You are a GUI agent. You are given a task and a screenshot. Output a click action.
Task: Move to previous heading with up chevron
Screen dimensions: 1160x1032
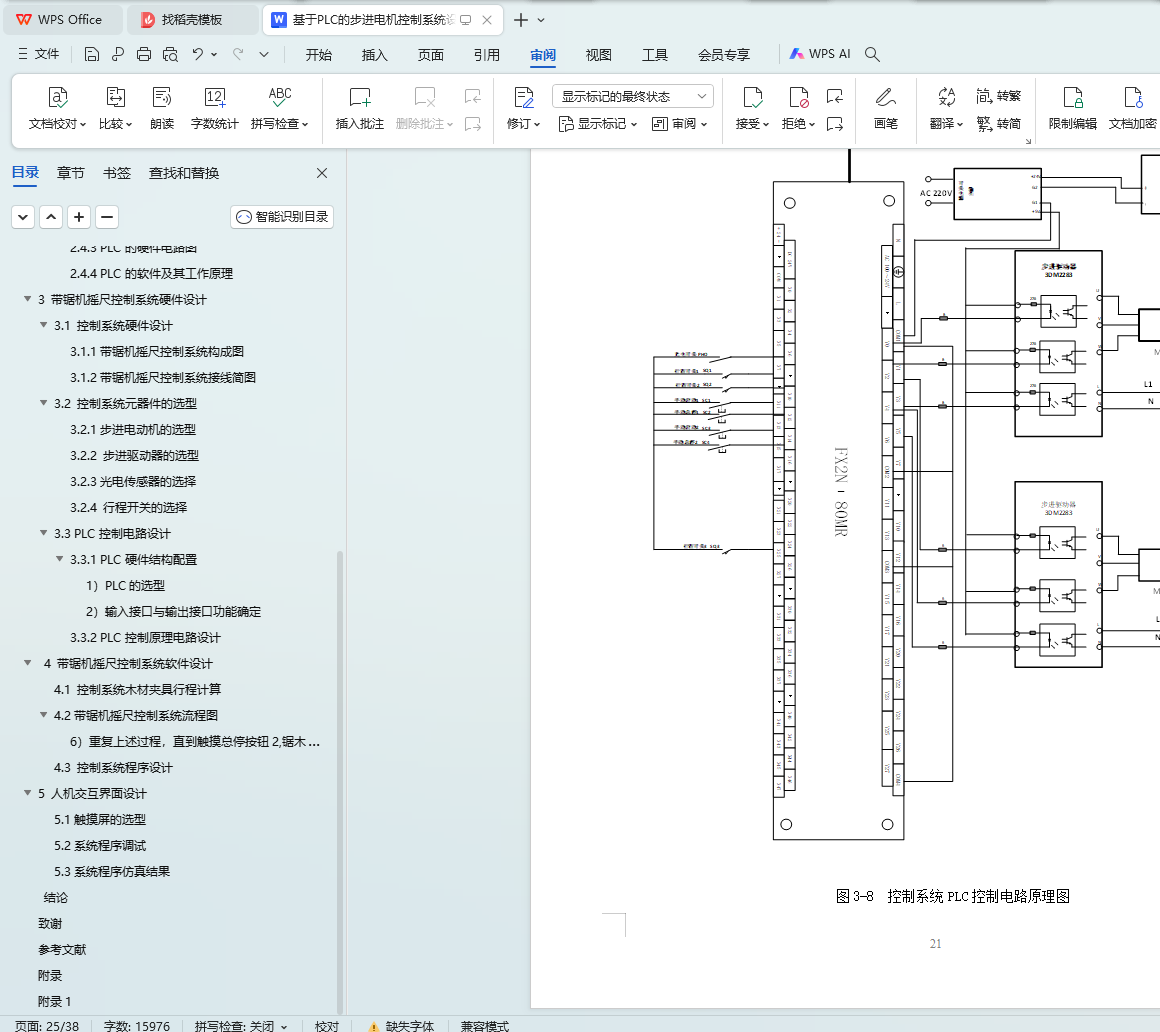click(51, 217)
